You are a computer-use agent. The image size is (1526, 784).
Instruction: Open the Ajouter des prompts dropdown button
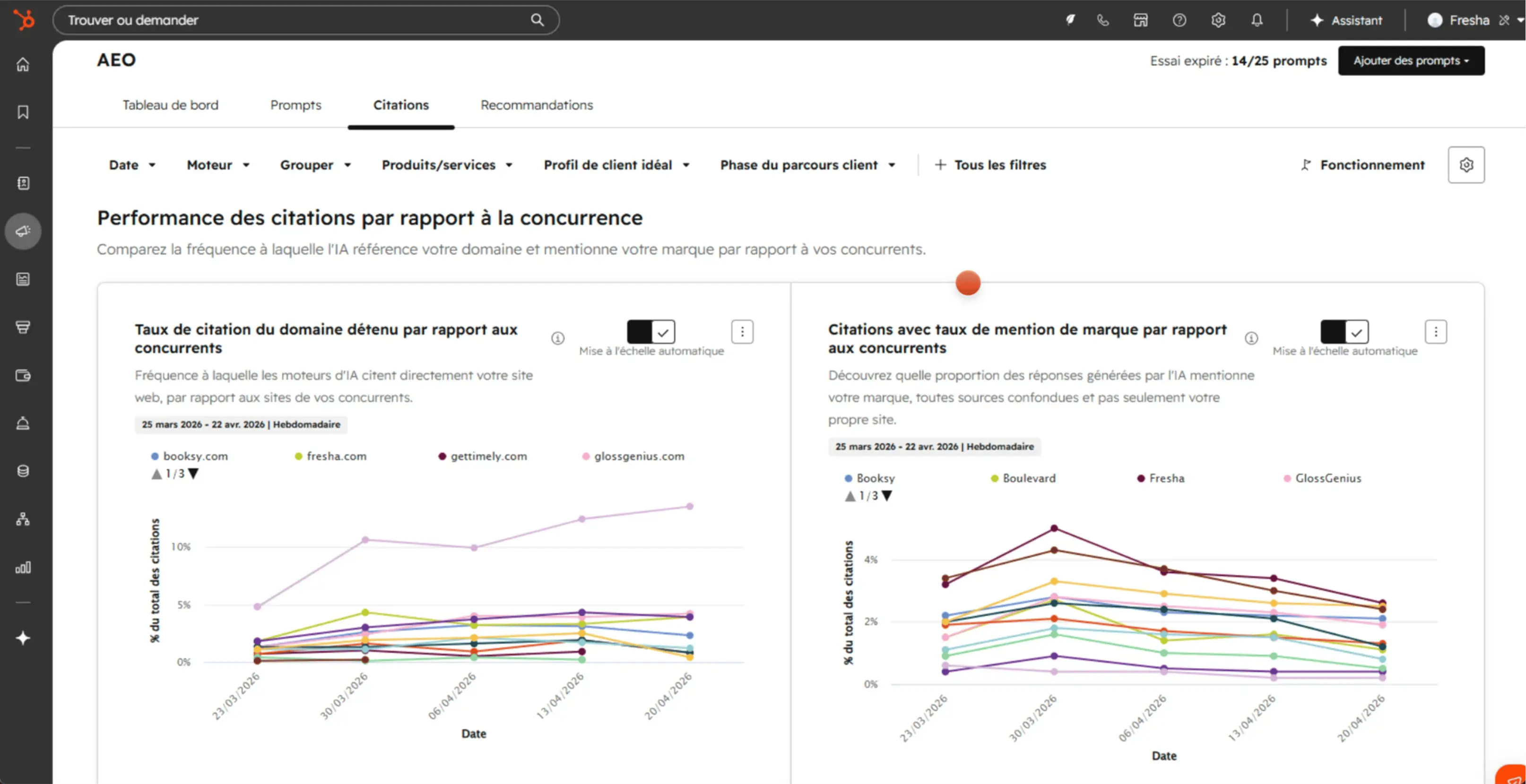coord(1411,60)
